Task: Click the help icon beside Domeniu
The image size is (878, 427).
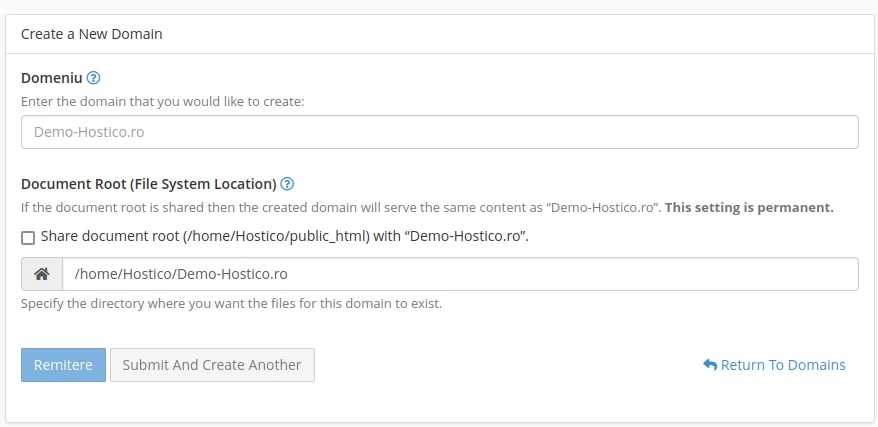Action: pos(94,78)
